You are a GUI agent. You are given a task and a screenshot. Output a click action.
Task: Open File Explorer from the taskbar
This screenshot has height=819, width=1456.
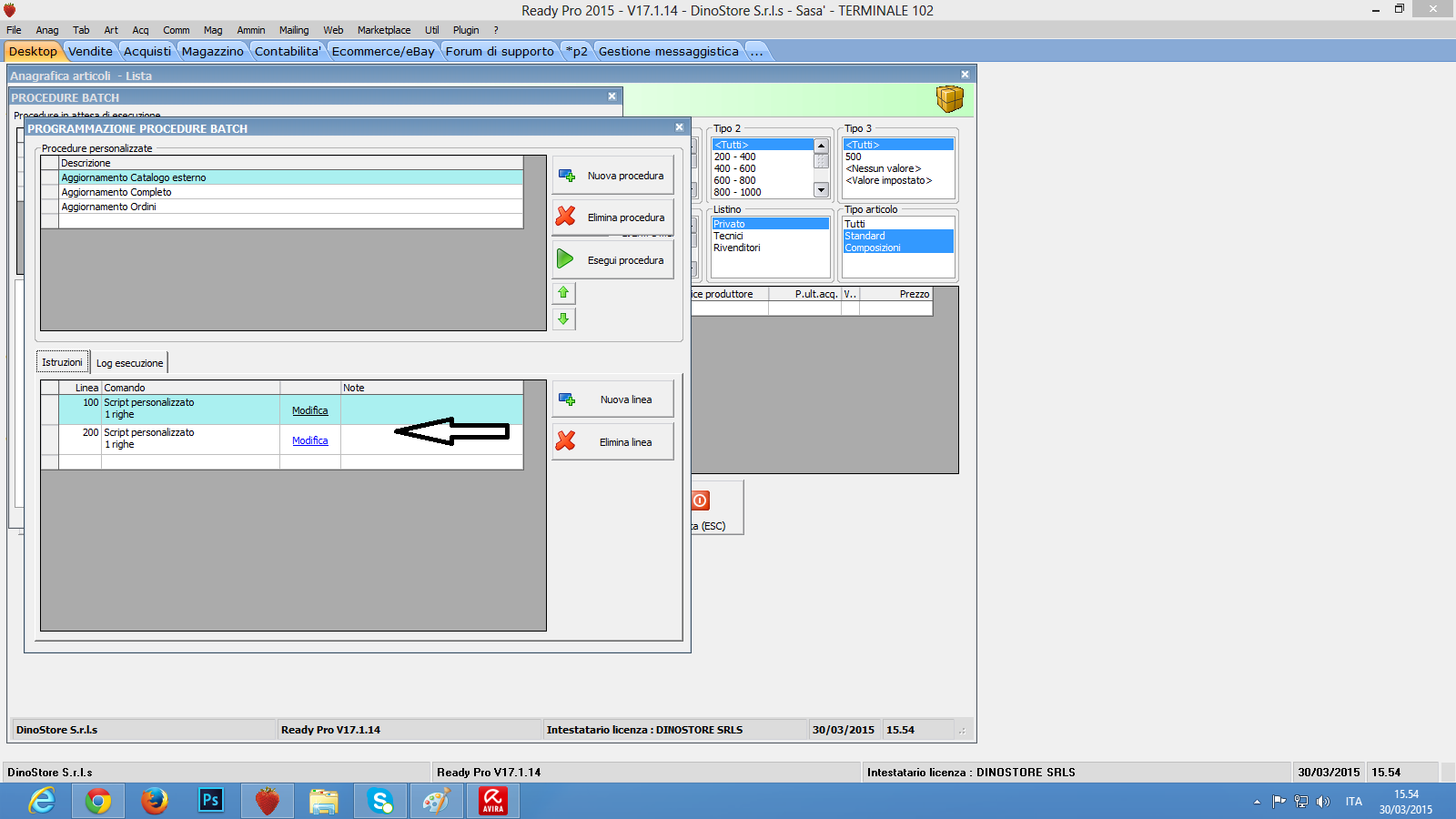pos(324,801)
